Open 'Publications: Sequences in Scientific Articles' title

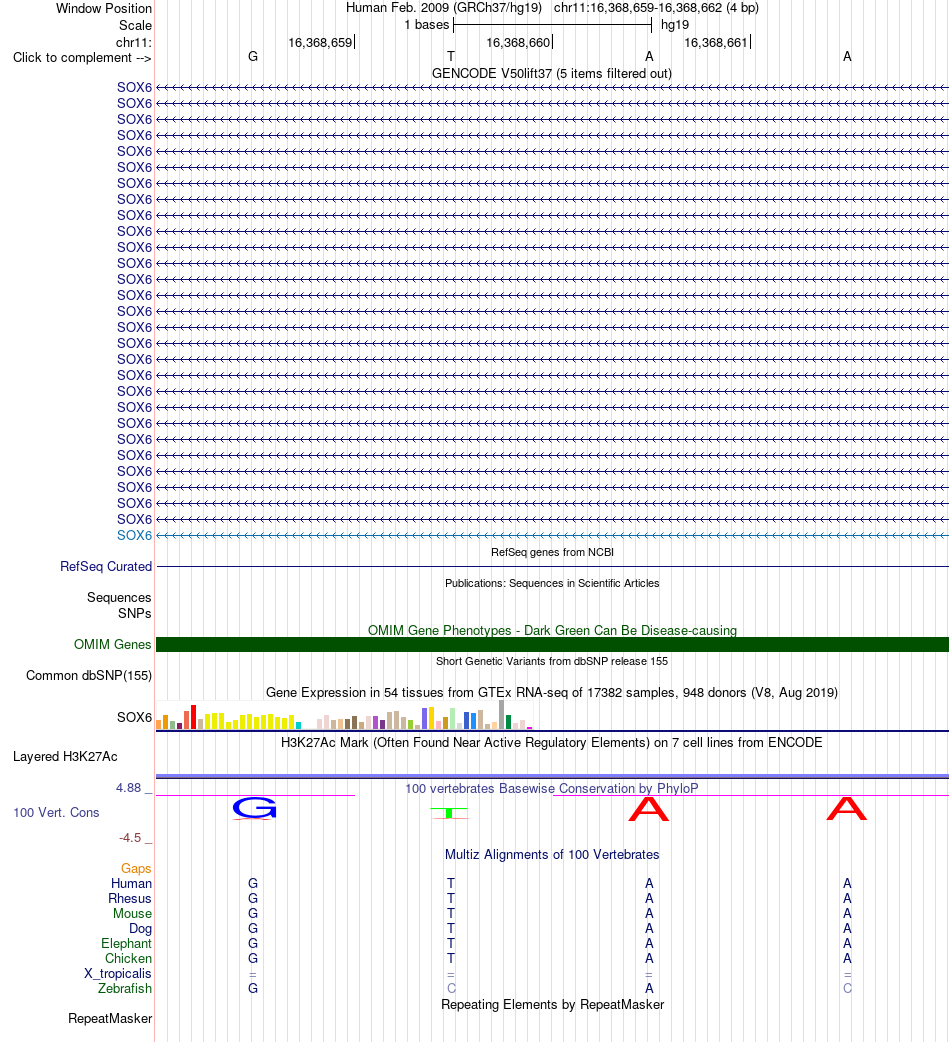coord(552,583)
